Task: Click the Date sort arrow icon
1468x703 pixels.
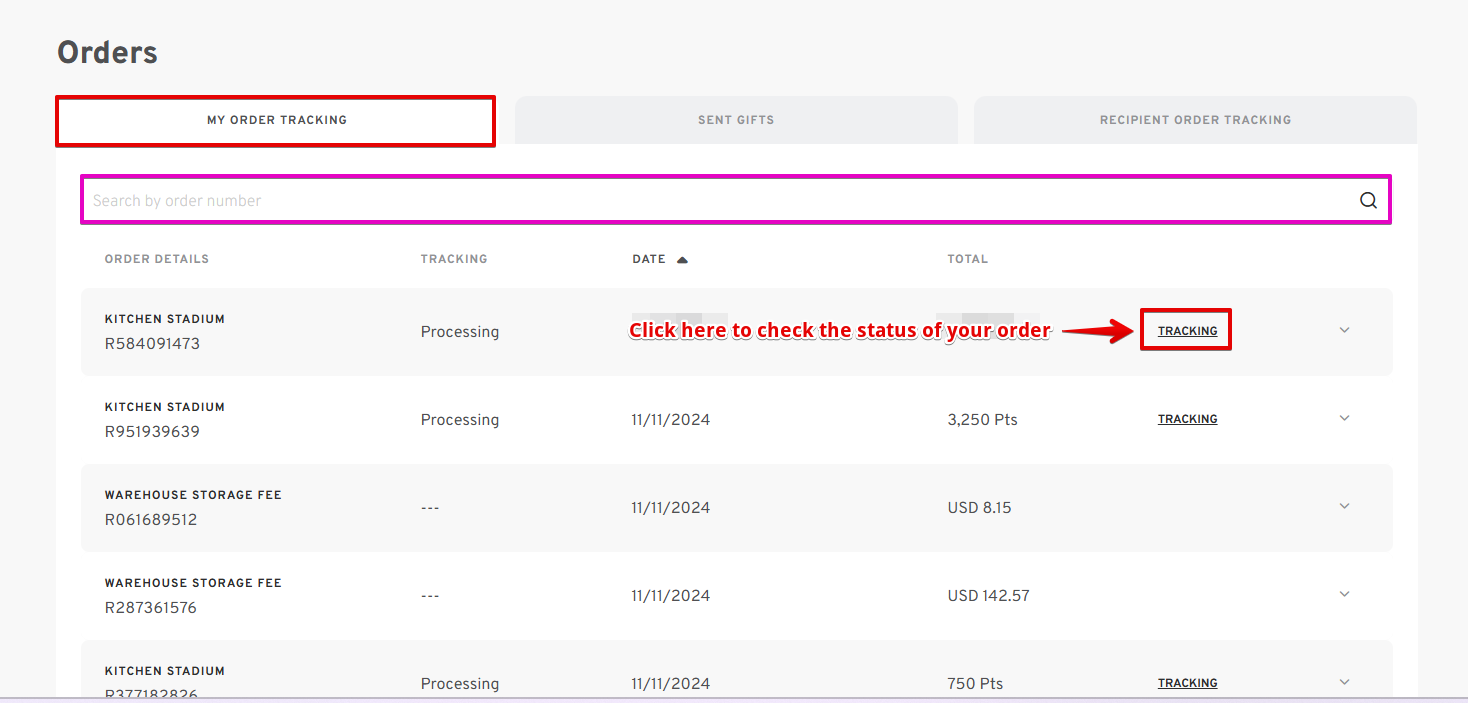Action: point(682,260)
